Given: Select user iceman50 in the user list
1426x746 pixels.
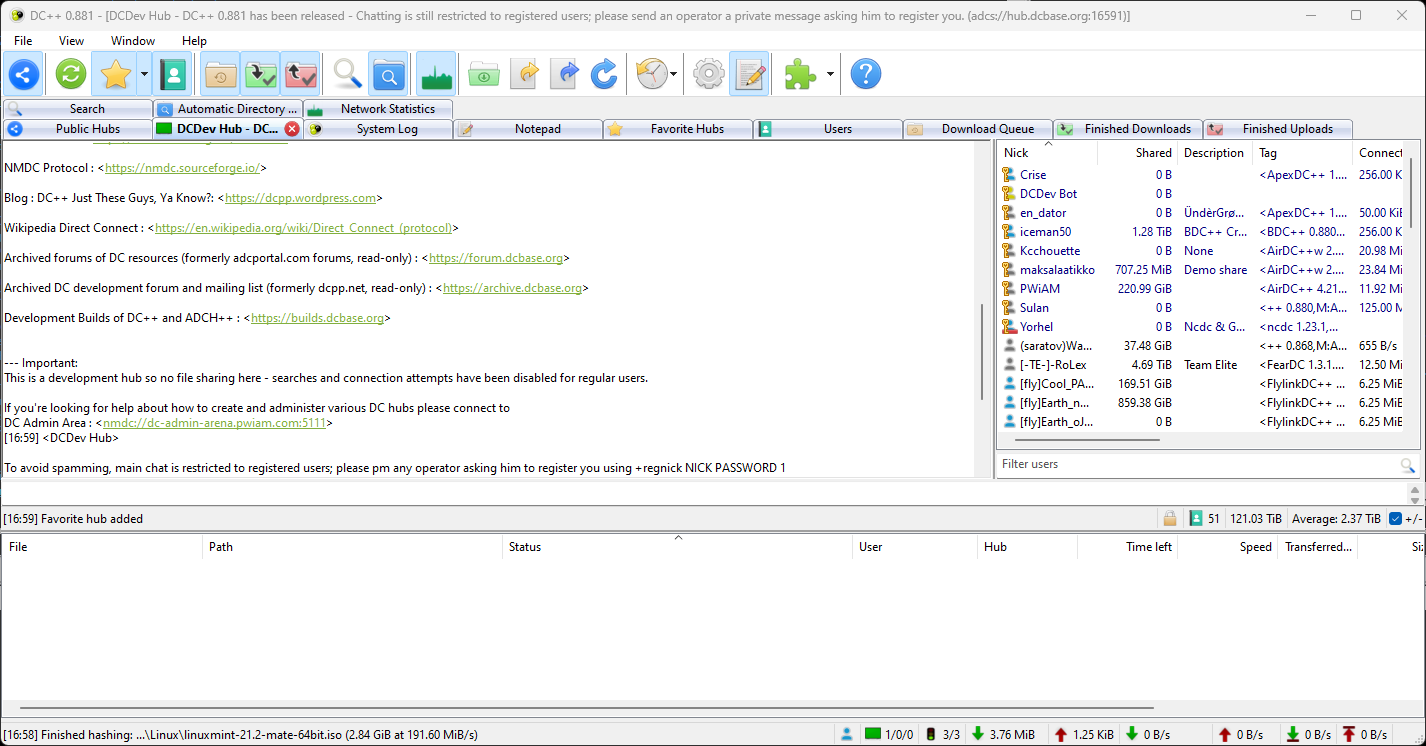Looking at the screenshot, I should click(1045, 231).
